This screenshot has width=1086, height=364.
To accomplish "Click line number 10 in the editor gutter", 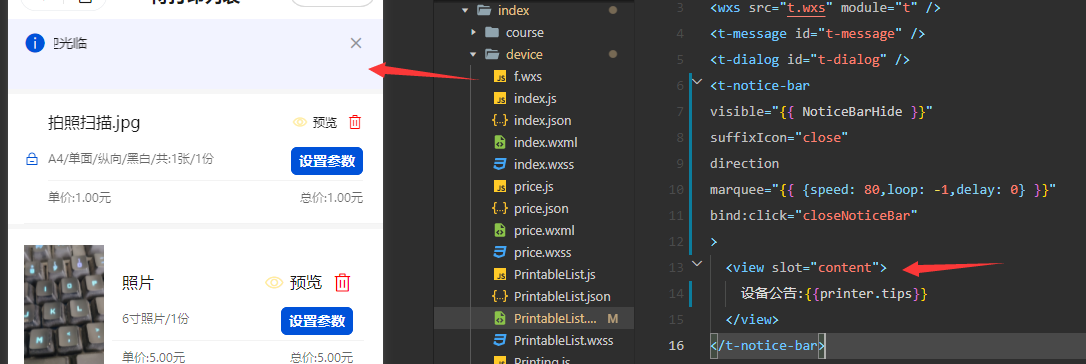I will point(676,189).
